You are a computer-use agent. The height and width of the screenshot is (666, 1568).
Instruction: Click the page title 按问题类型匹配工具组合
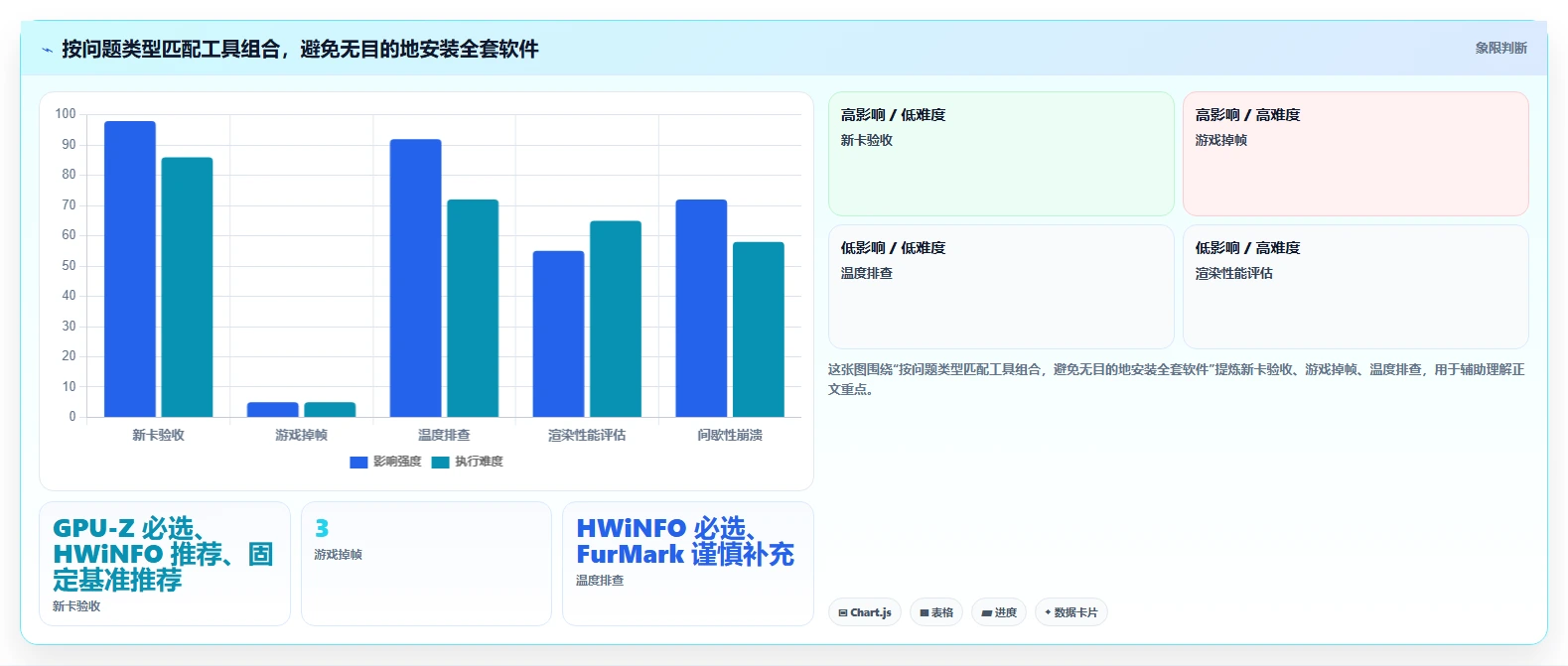pyautogui.click(x=300, y=49)
